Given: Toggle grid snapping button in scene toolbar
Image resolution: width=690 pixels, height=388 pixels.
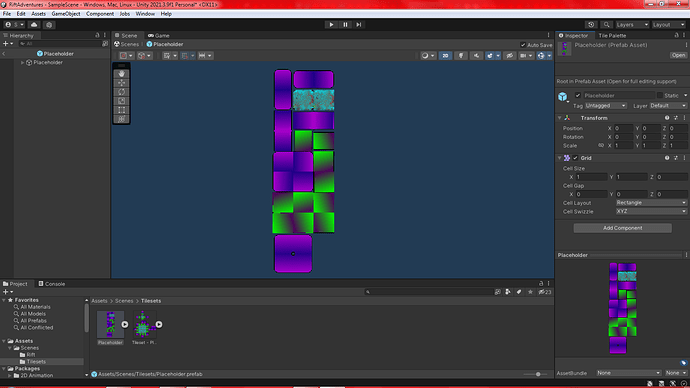Looking at the screenshot, I should [185, 55].
